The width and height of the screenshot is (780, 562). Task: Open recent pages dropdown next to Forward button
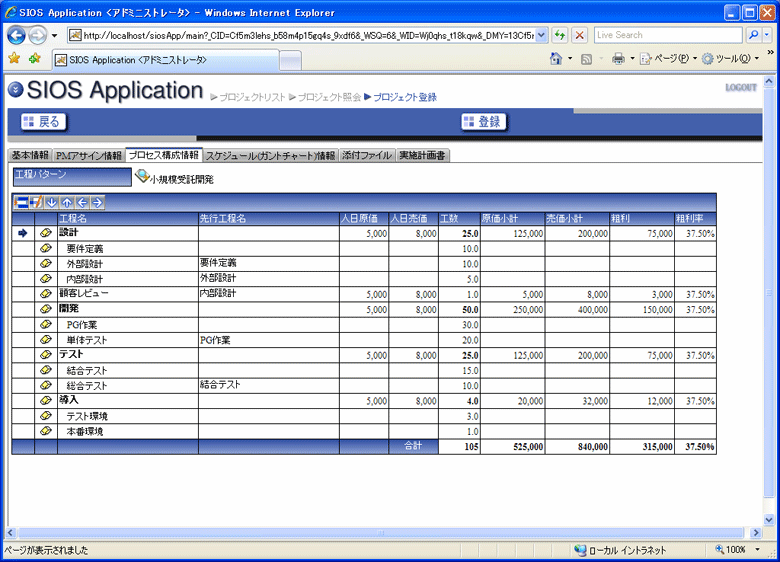pyautogui.click(x=54, y=35)
